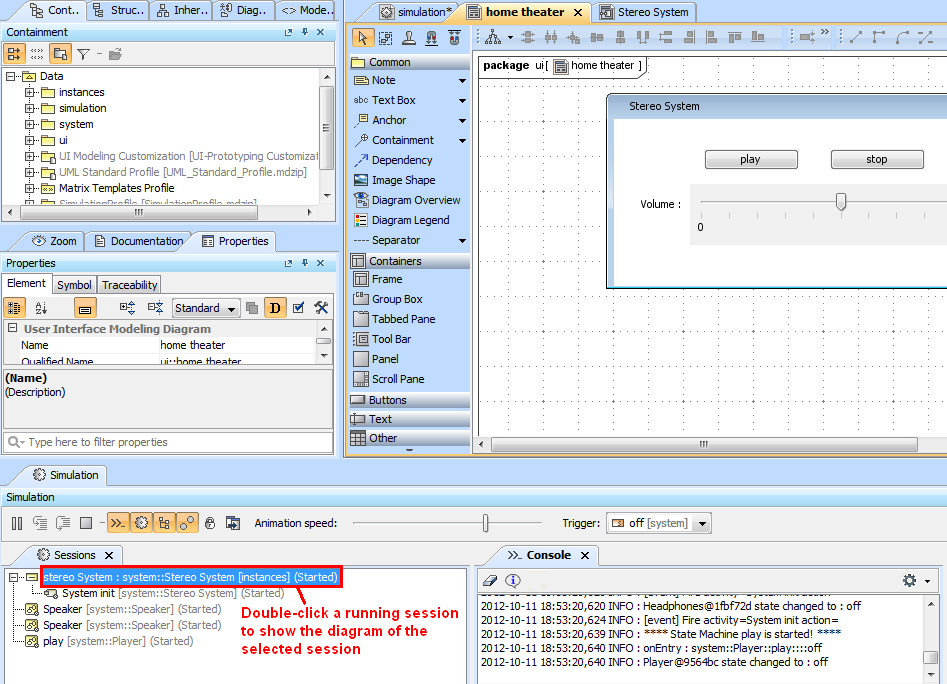Viewport: 947px width, 684px height.
Task: Toggle the properties checkmark button
Action: [298, 308]
